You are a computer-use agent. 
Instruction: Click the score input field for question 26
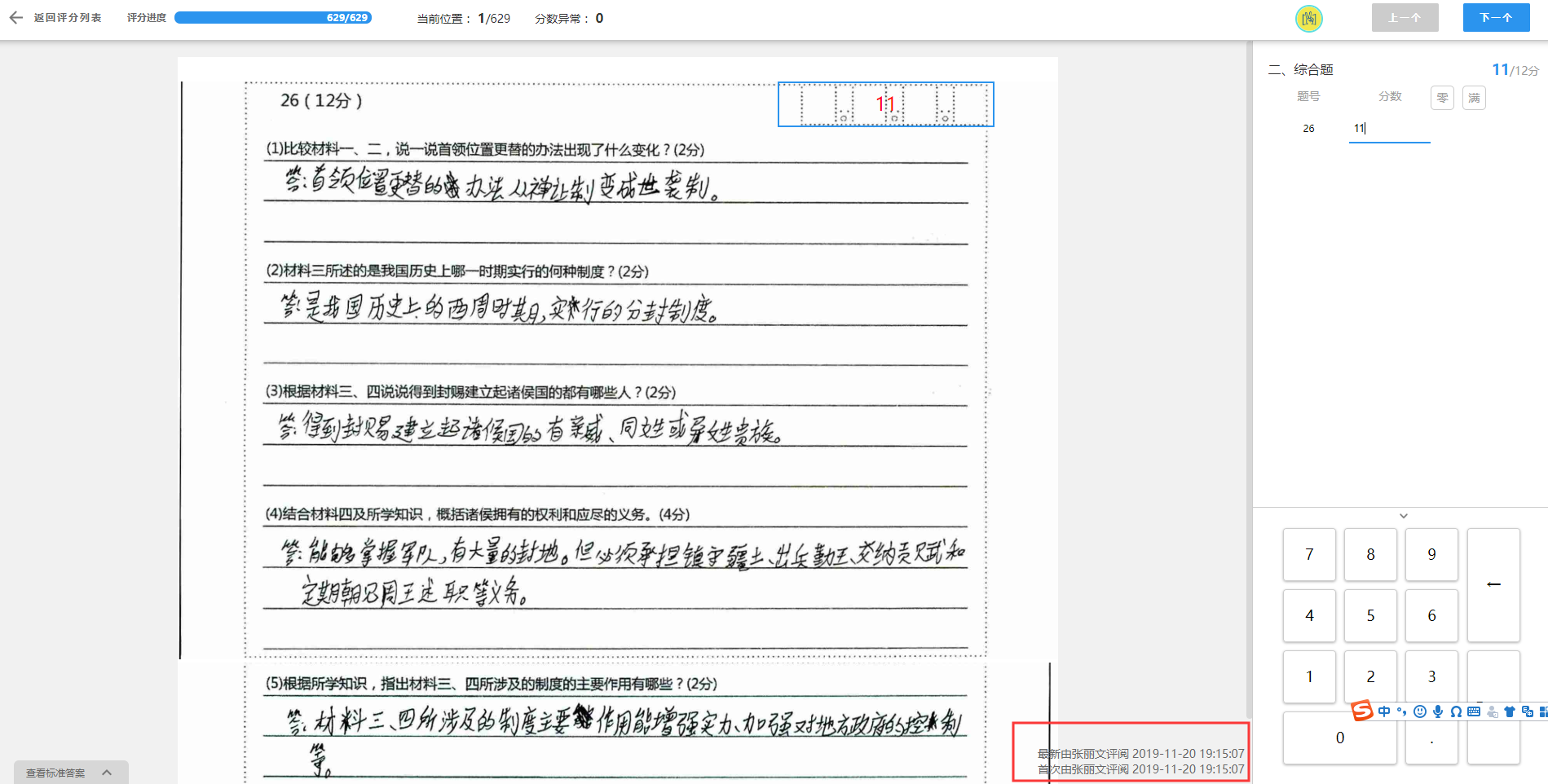(1388, 129)
